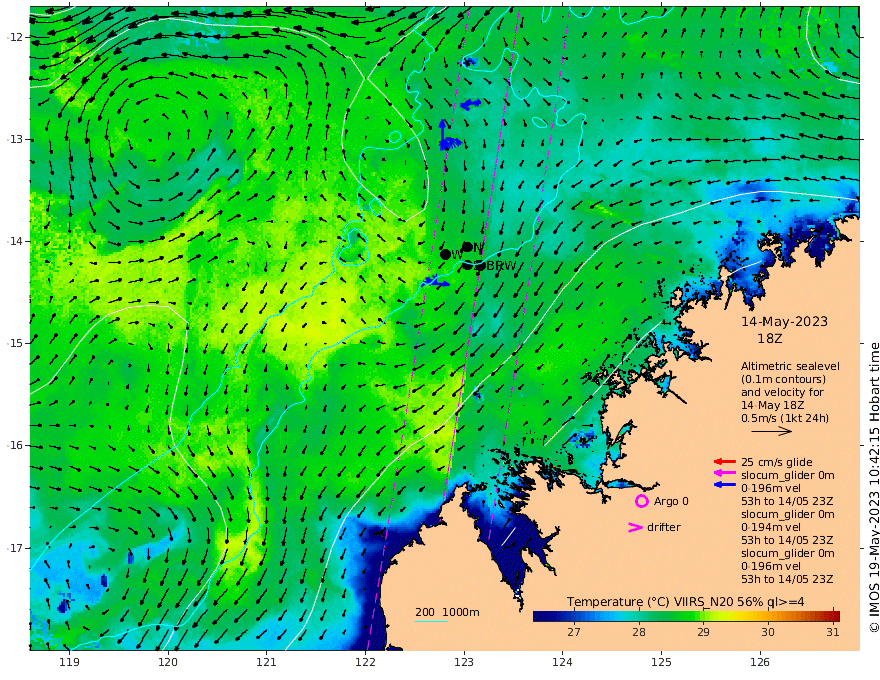This screenshot has height=680, width=880.
Task: Select the magenta drifter chevron symbol
Action: (635, 527)
